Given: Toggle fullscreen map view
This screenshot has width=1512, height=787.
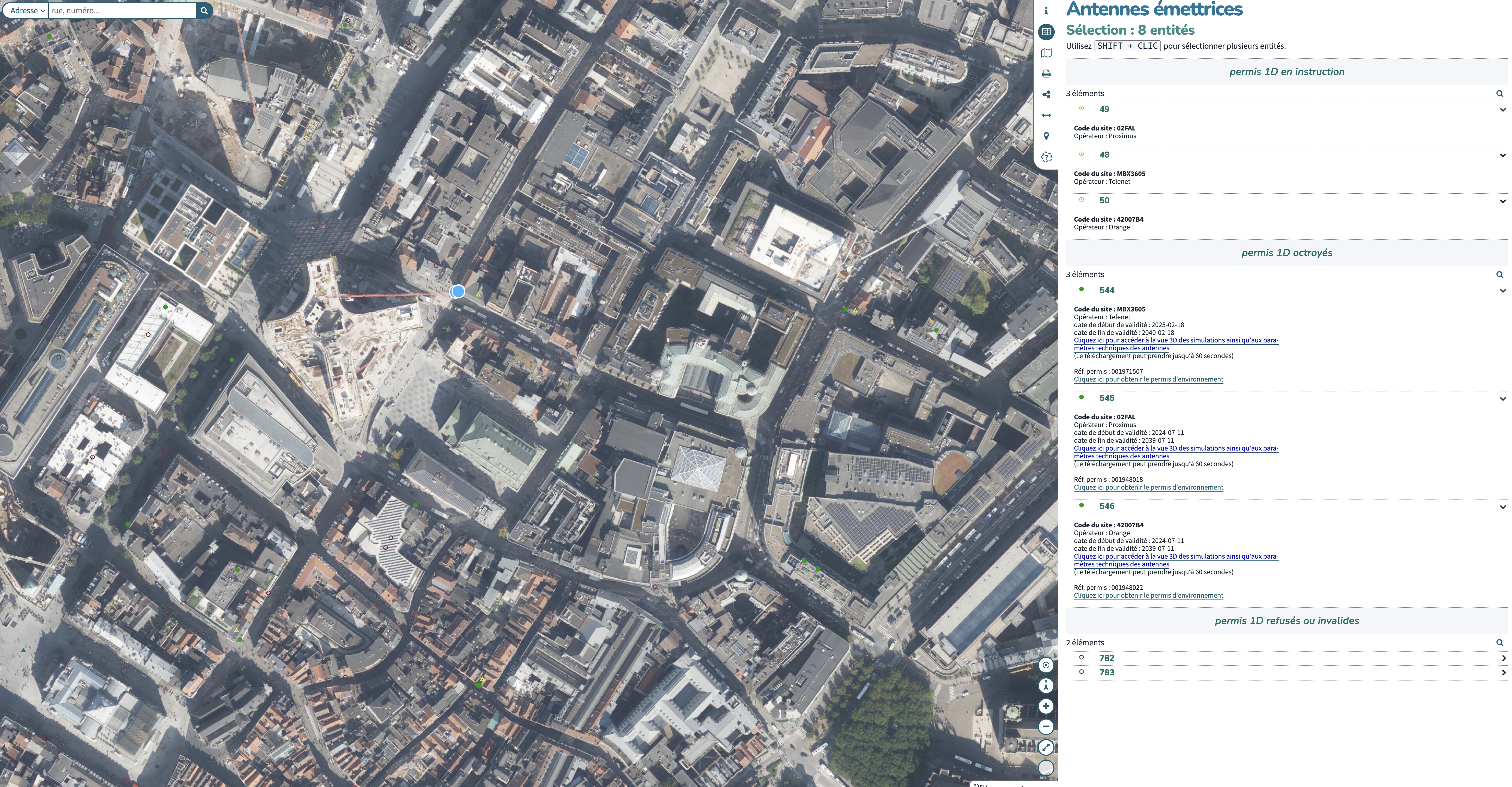Looking at the screenshot, I should point(1046,747).
